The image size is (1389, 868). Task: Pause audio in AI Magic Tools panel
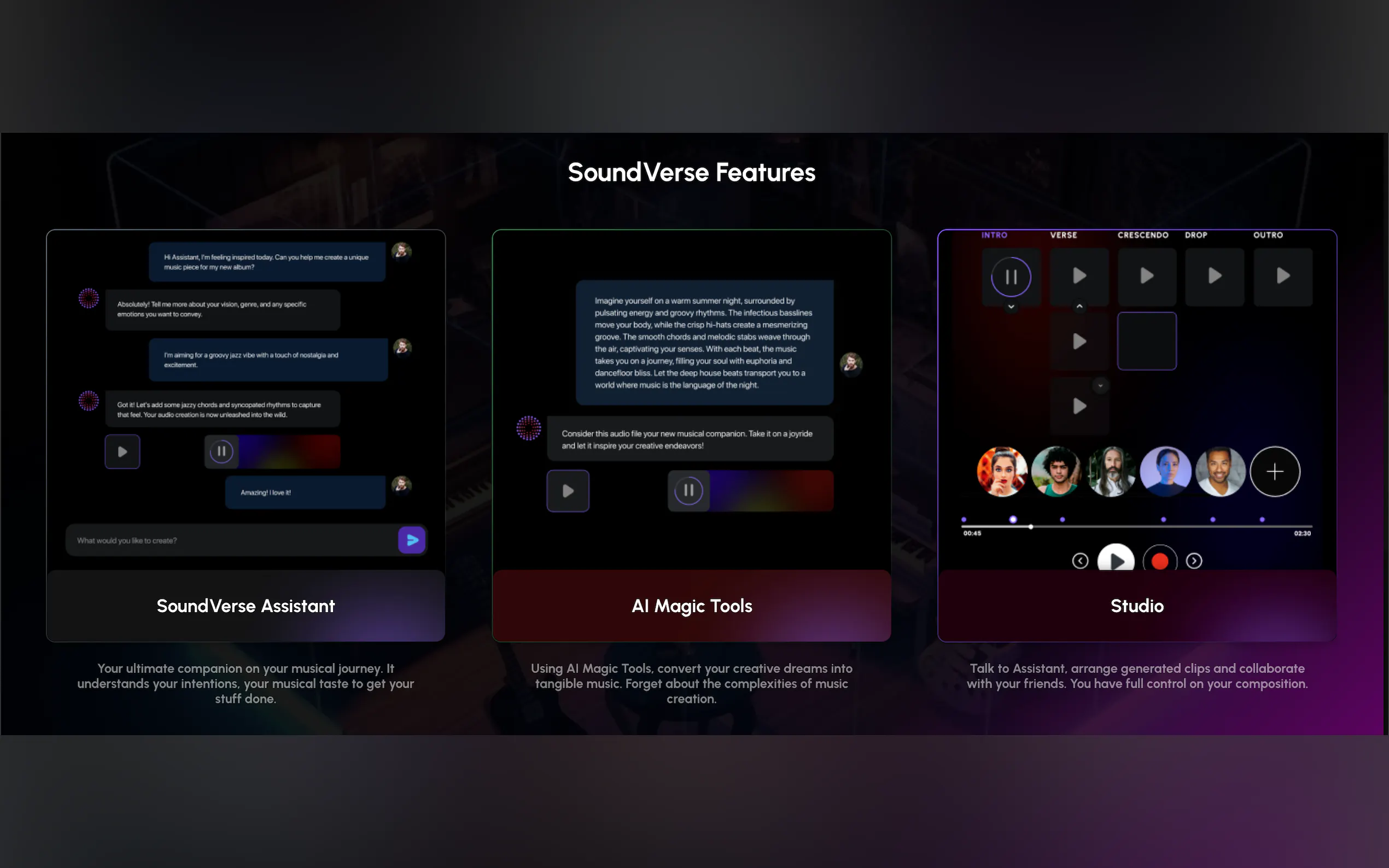[688, 491]
